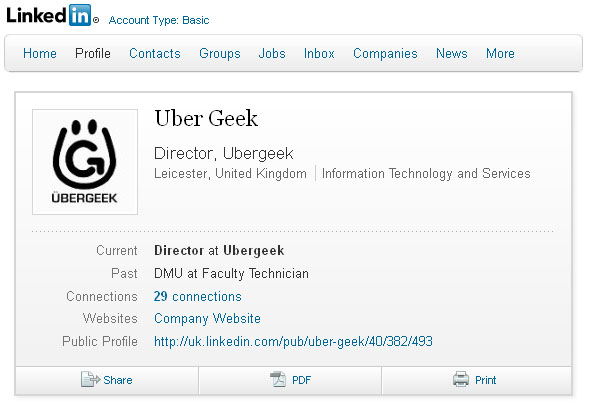589x409 pixels.
Task: Open the Jobs section
Action: (x=272, y=53)
